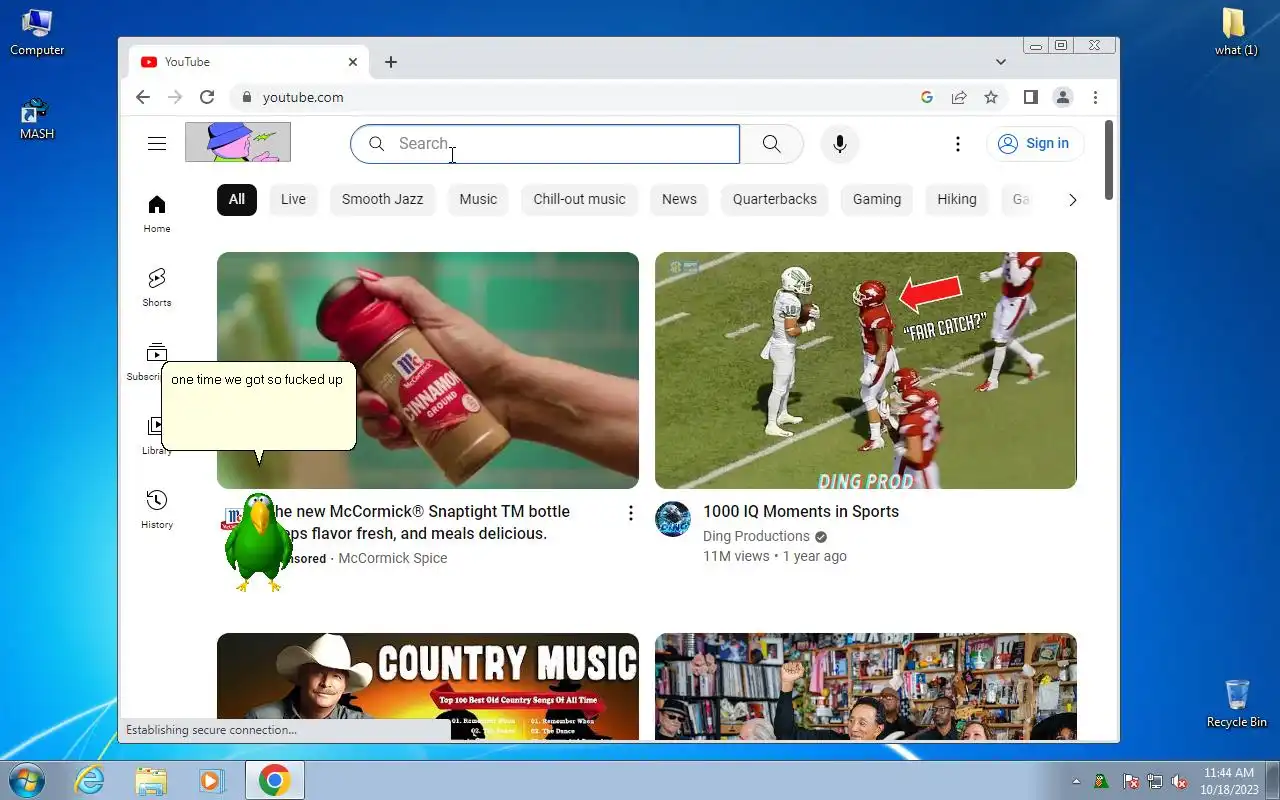Click the address bar URL youtube.com
1280x800 pixels.
tap(303, 97)
